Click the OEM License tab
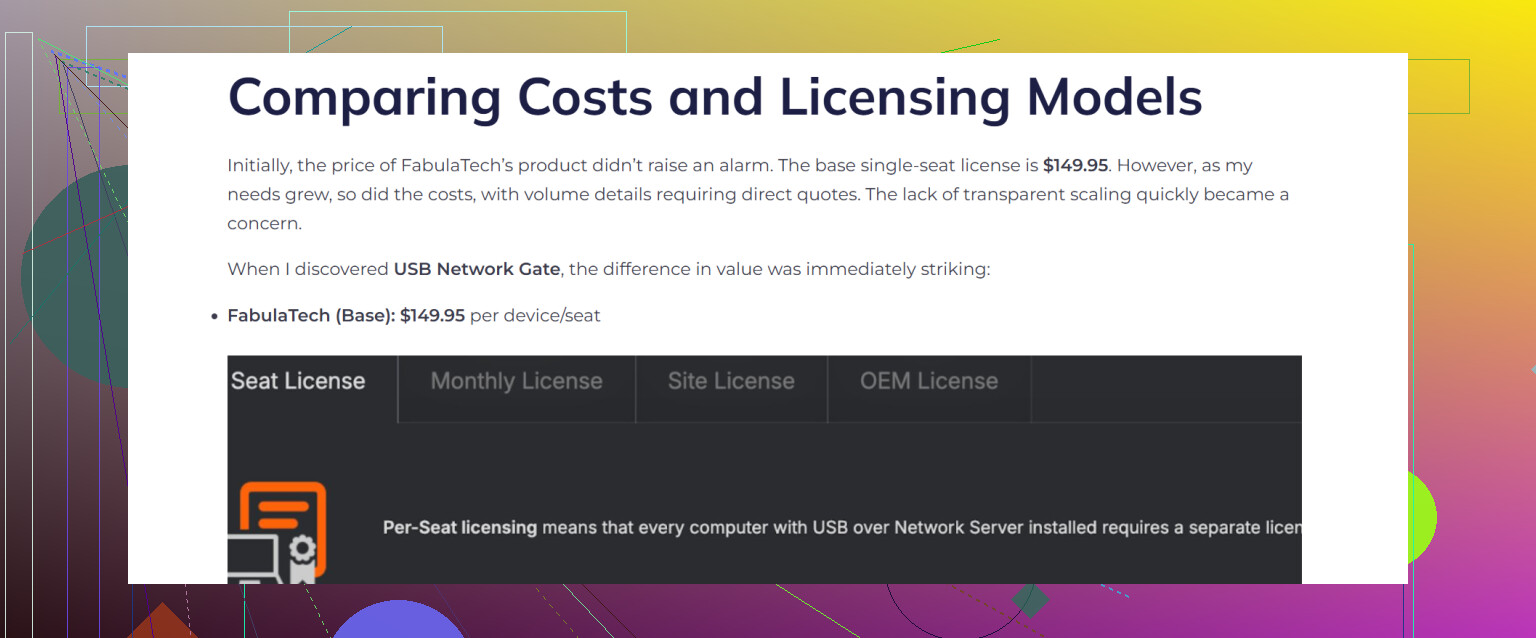 click(x=928, y=382)
